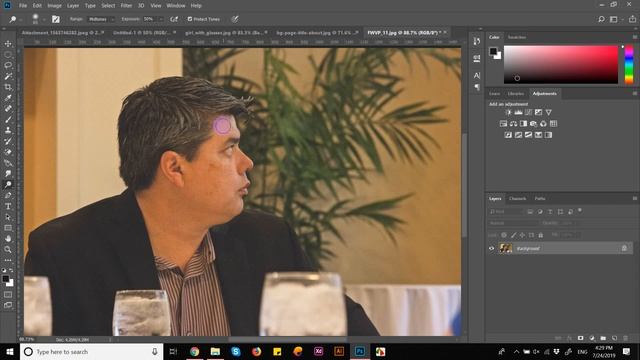640x360 pixels.
Task: Select the Path Selection tool
Action: [x=8, y=217]
